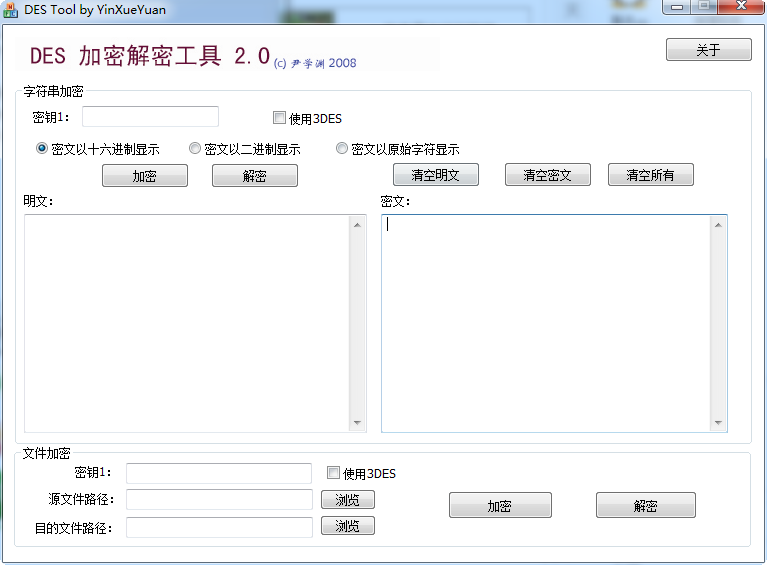Click ciphertext scrollbar down arrow
The image size is (767, 565).
click(x=719, y=423)
